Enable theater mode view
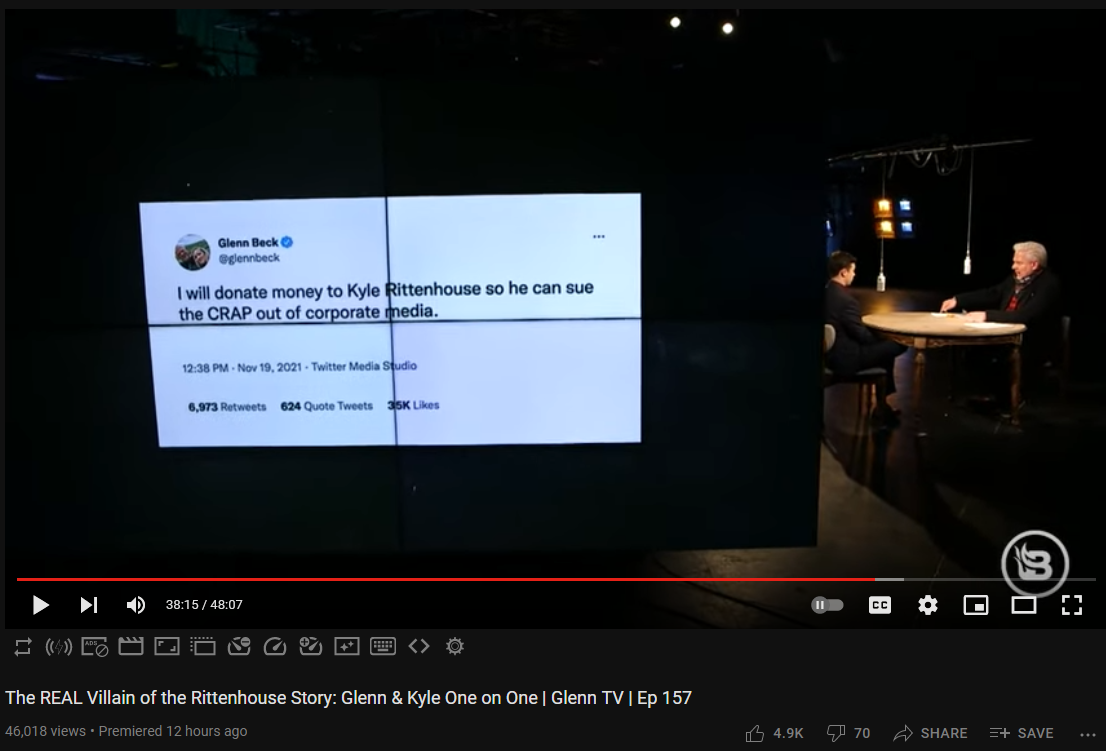Screen dimensions: 1106x751 [x=1023, y=605]
